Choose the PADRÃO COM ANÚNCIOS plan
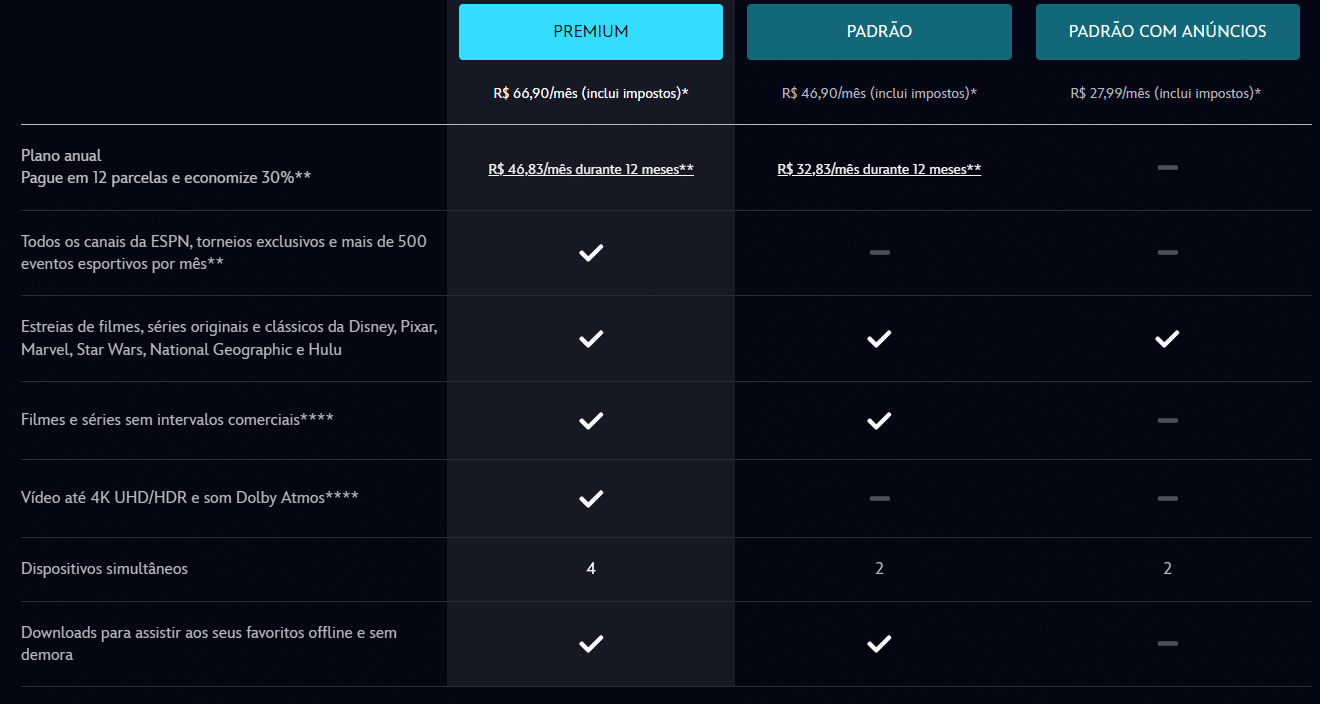Screen dimensions: 1320x704 coord(1166,31)
